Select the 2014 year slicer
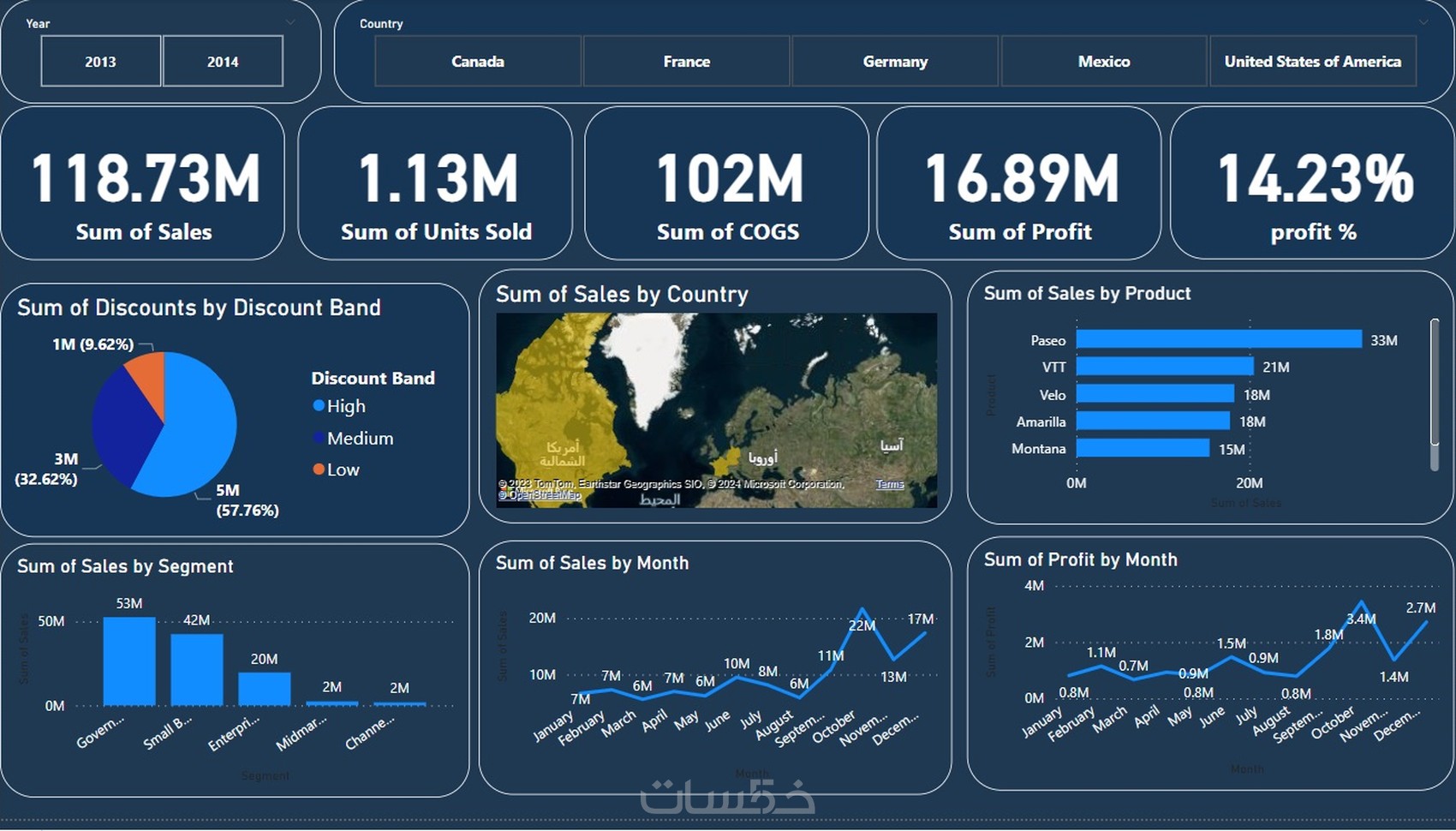The image size is (1456, 831). tap(223, 61)
